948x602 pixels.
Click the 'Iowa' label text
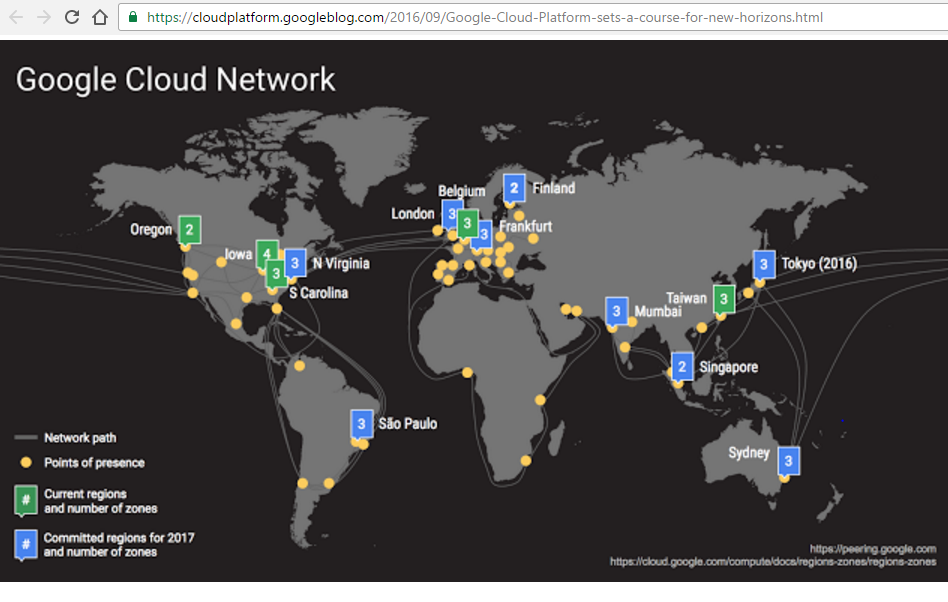(x=238, y=254)
